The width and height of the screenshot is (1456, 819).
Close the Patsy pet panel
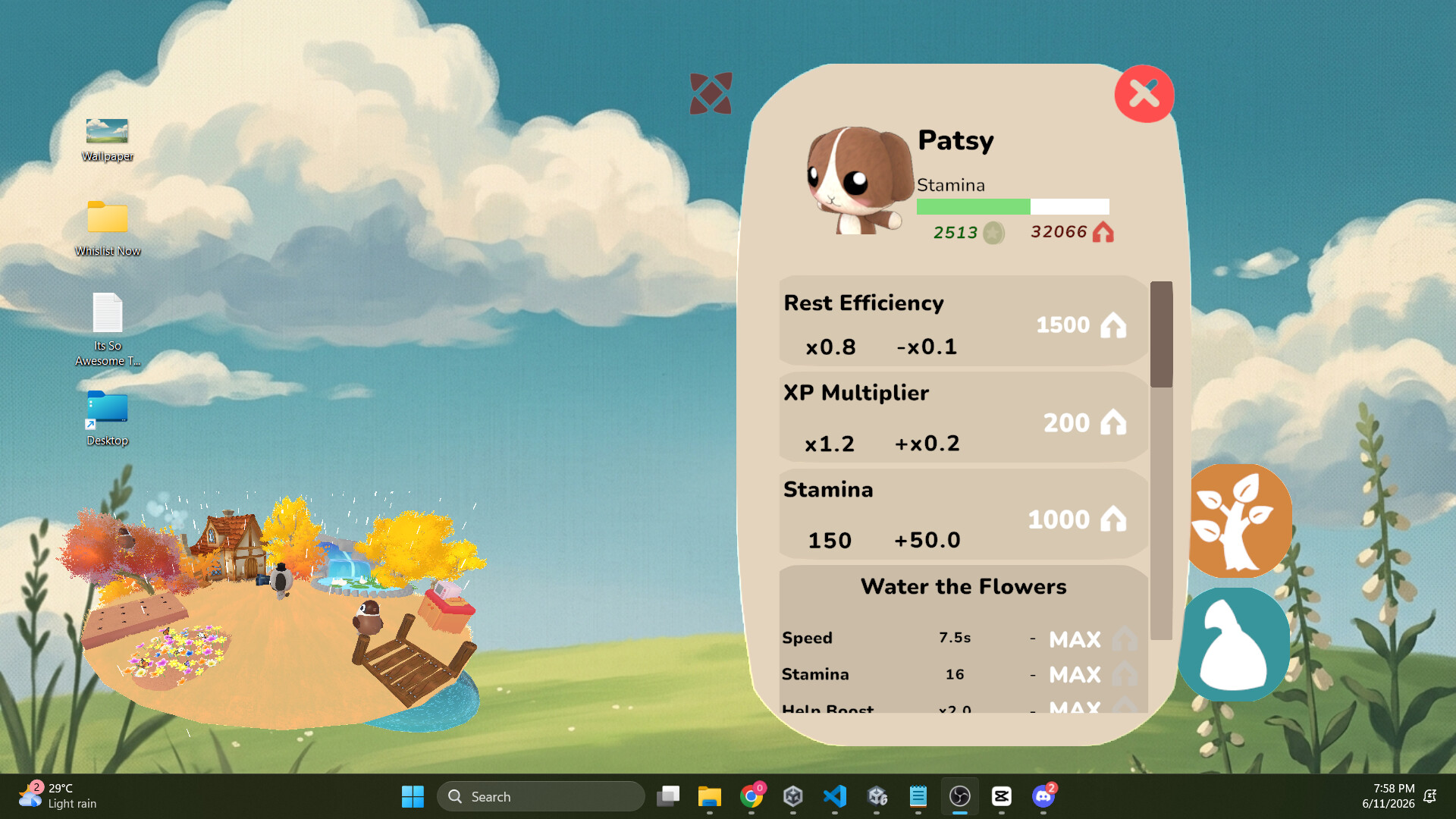point(1144,94)
